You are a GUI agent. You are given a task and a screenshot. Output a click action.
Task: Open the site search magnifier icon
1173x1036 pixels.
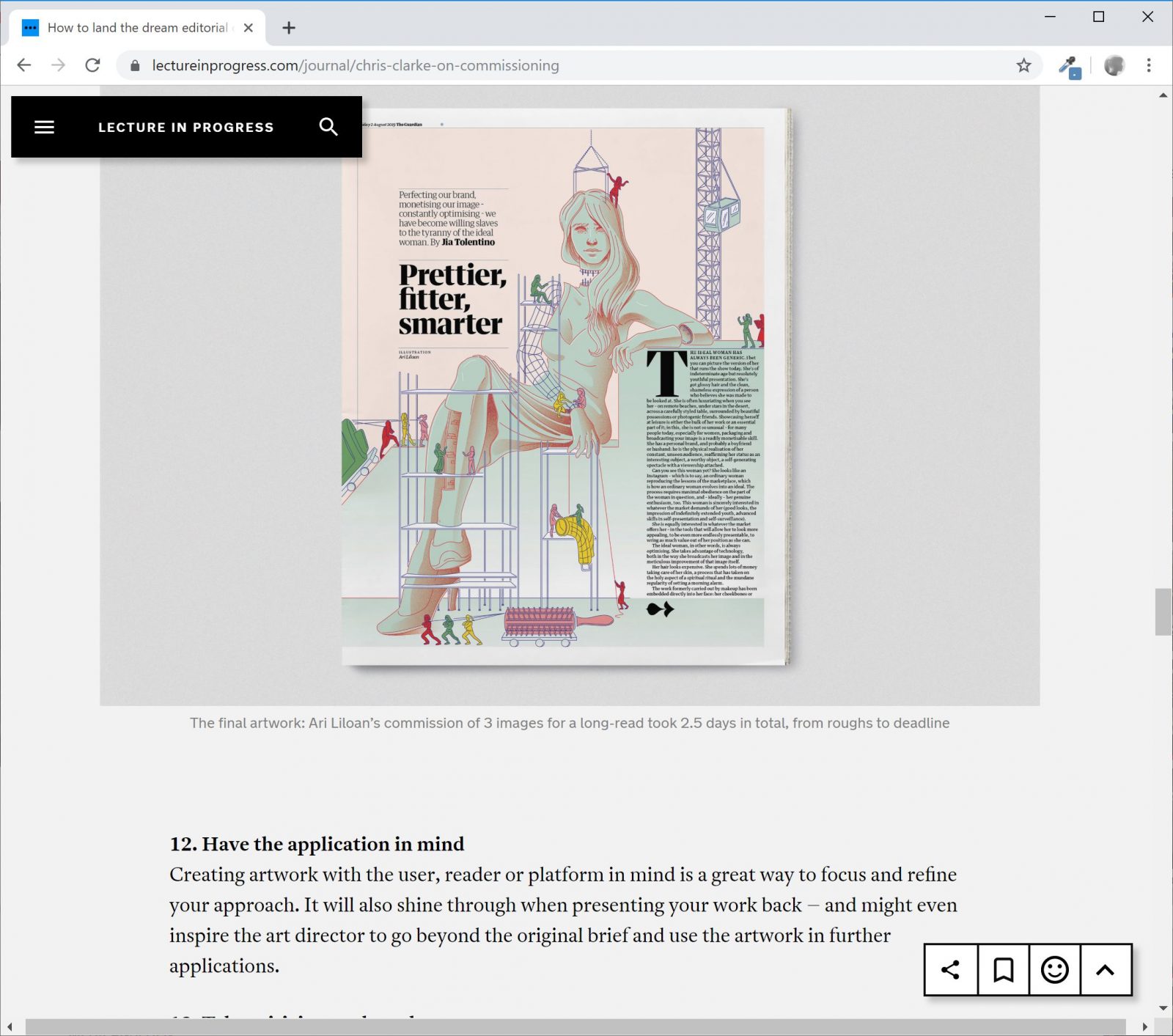point(328,127)
